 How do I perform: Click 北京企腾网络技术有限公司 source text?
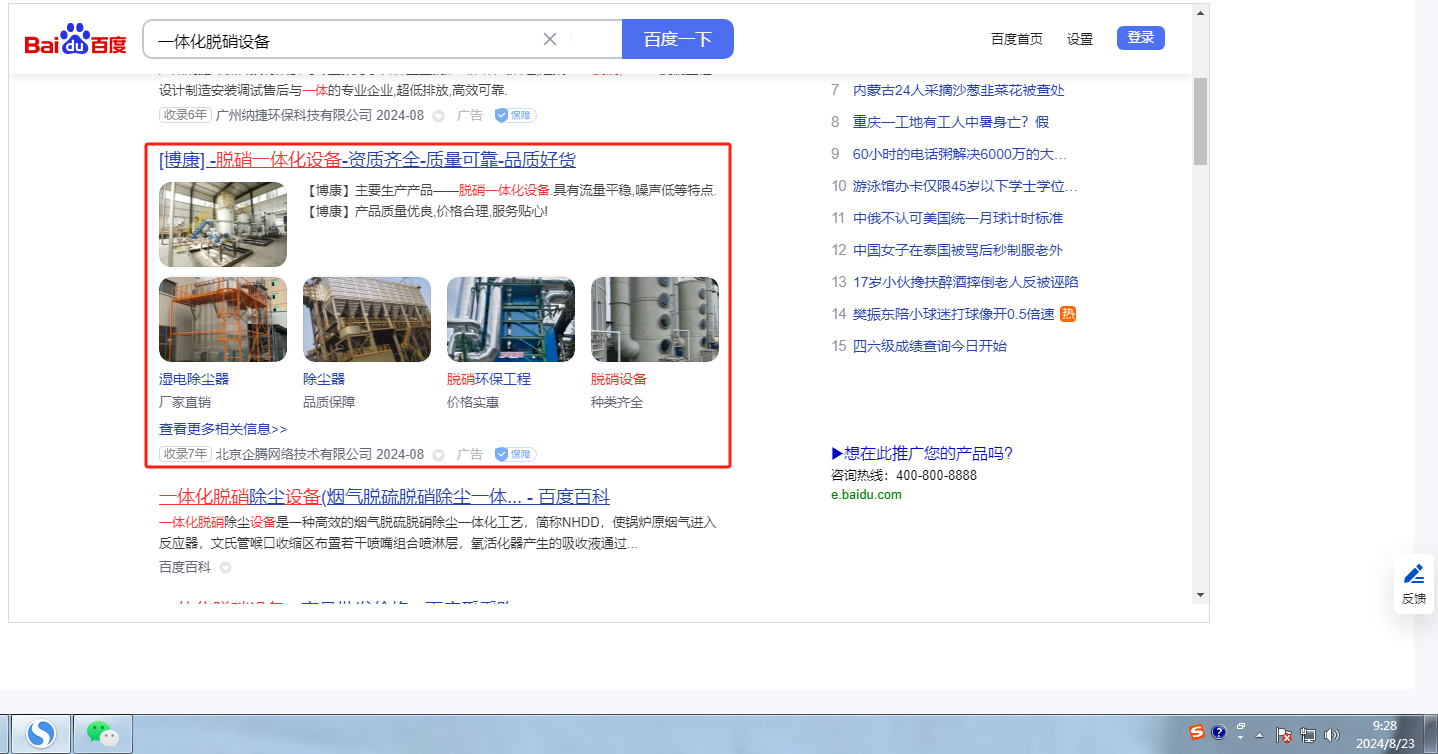[x=293, y=454]
